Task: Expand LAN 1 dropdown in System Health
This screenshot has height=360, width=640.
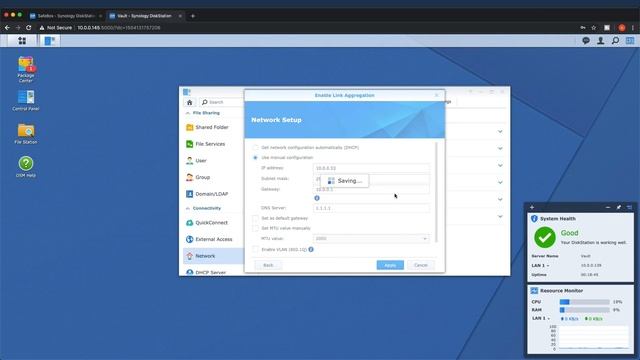Action: (x=548, y=266)
